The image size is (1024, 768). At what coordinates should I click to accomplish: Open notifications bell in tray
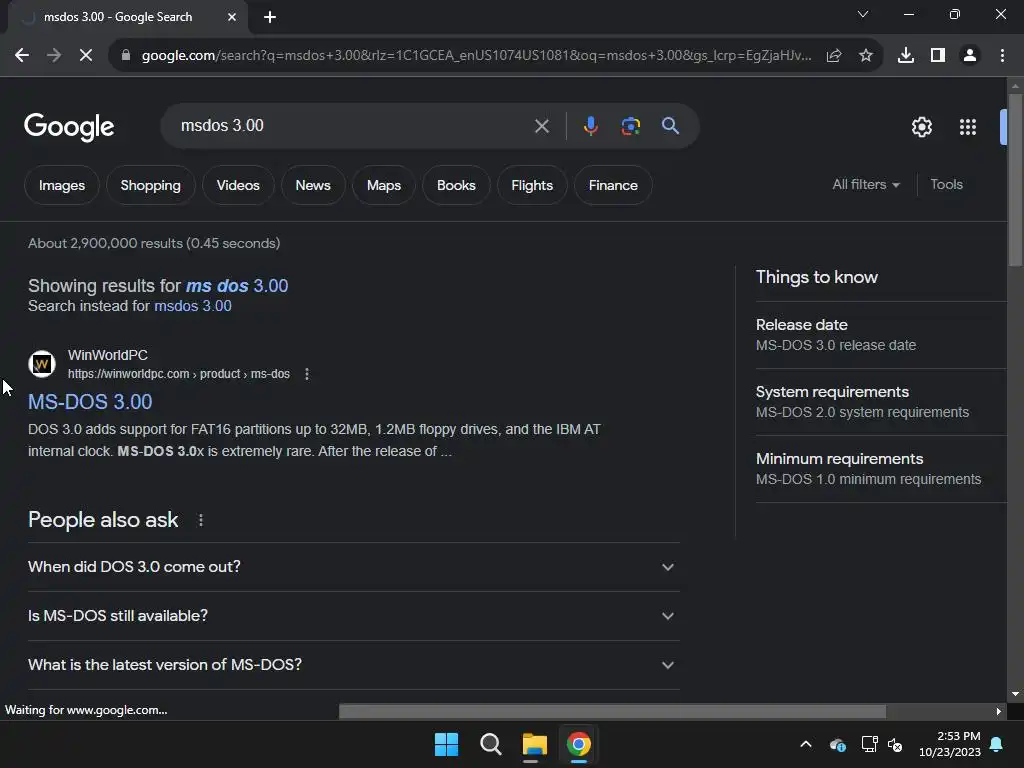pos(997,744)
